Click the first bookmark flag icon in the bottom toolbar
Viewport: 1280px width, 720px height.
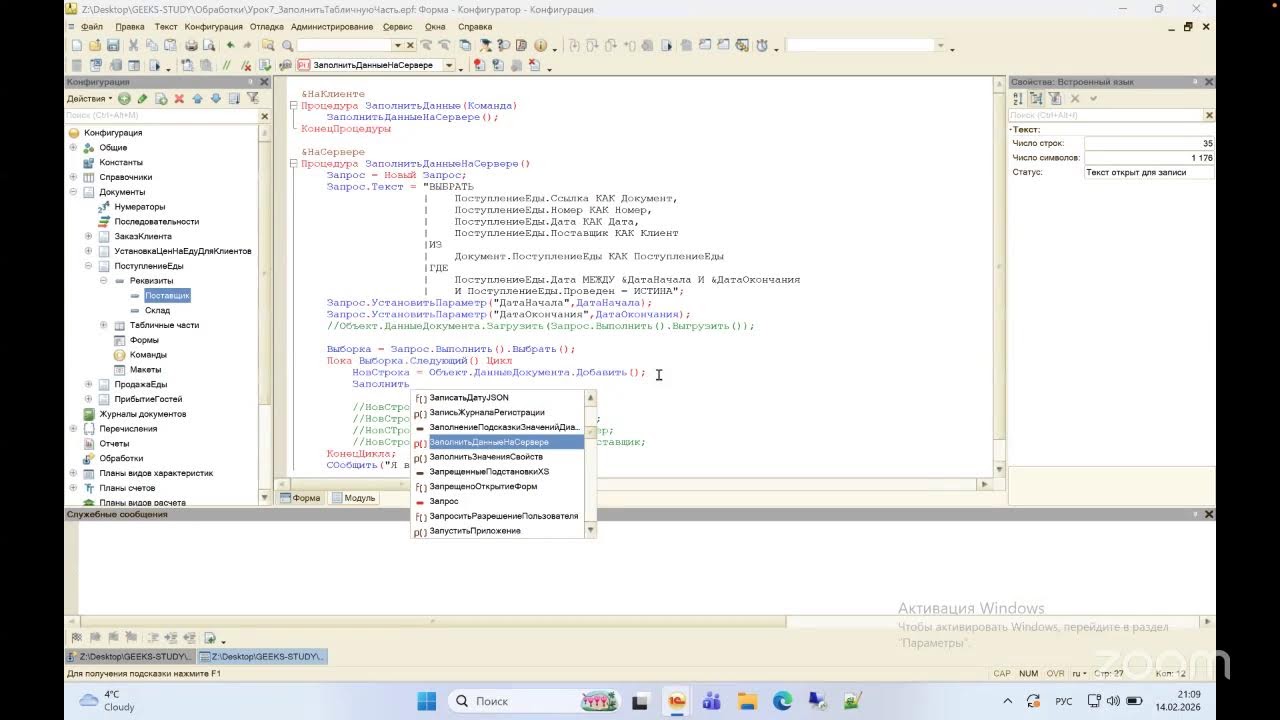tap(76, 637)
